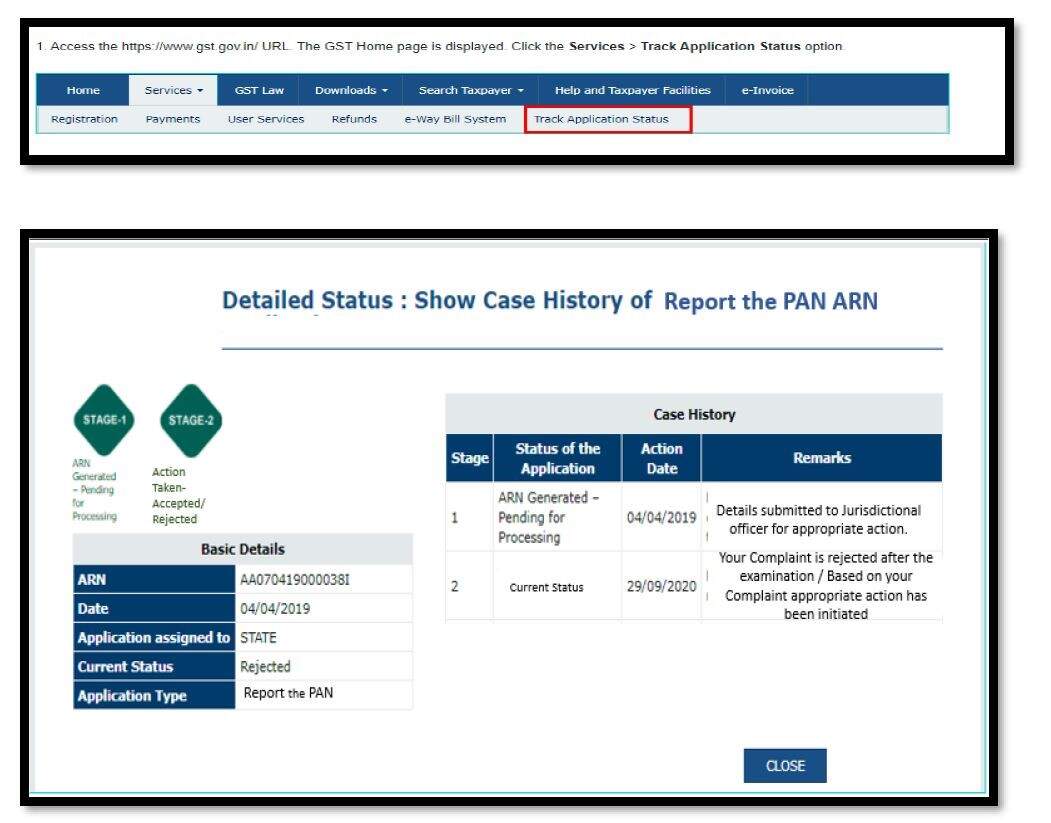Click the Rejected current status value
The image size is (1051, 823).
265,666
